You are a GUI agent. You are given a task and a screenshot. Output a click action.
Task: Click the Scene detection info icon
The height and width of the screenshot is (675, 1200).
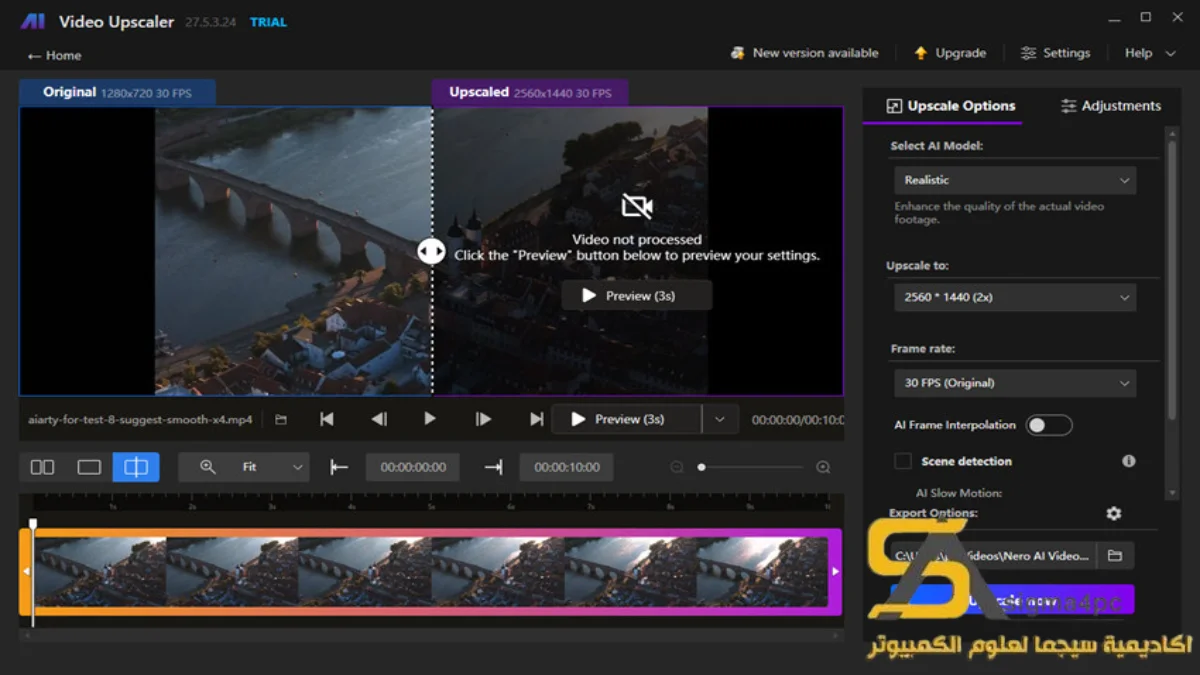pyautogui.click(x=1129, y=461)
